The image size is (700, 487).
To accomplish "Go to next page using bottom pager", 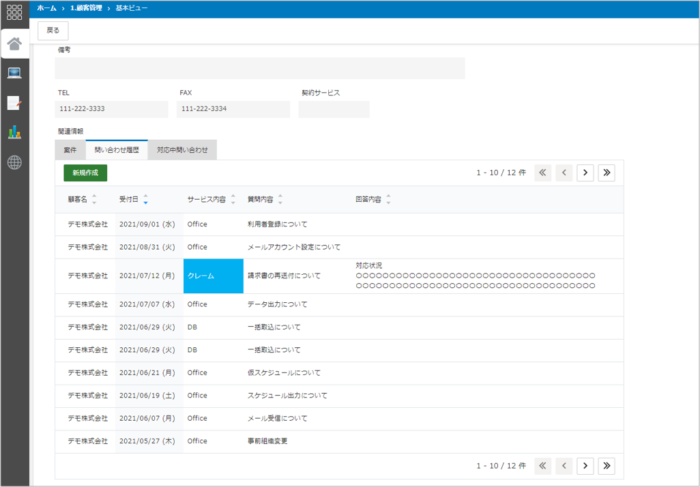I will [x=585, y=466].
